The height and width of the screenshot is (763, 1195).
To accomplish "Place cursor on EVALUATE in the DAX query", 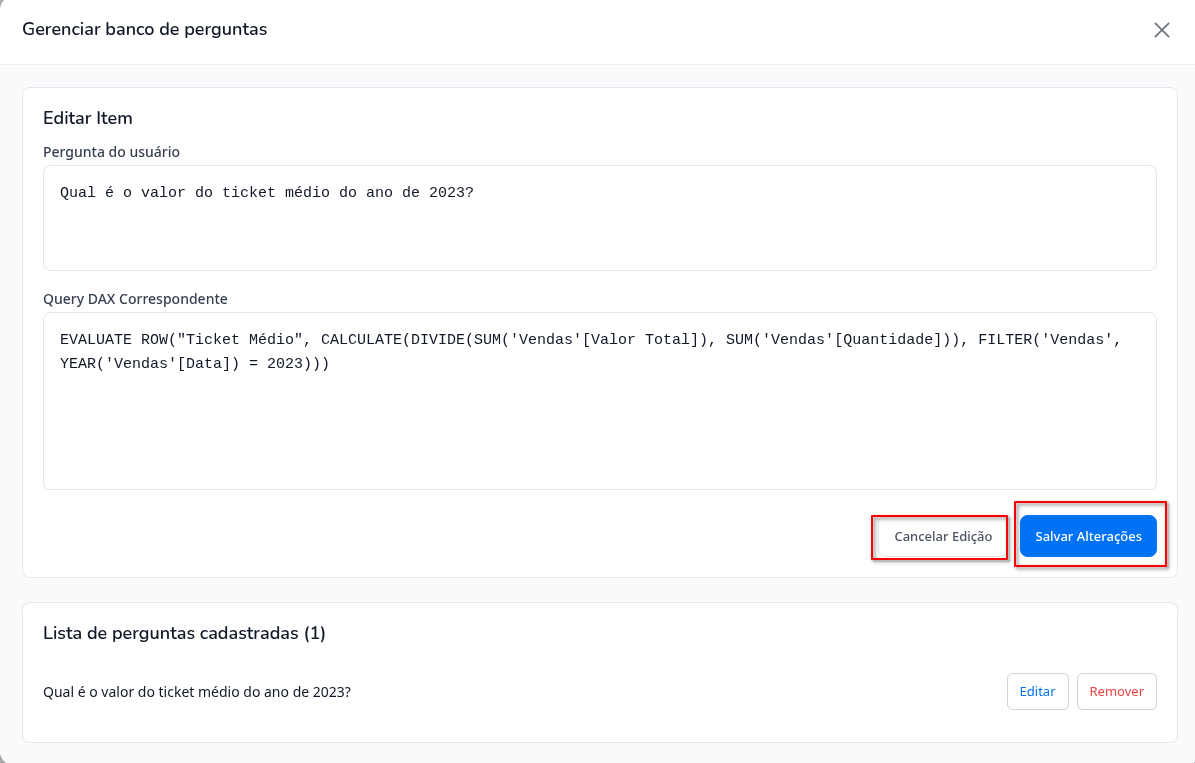I will click(95, 340).
